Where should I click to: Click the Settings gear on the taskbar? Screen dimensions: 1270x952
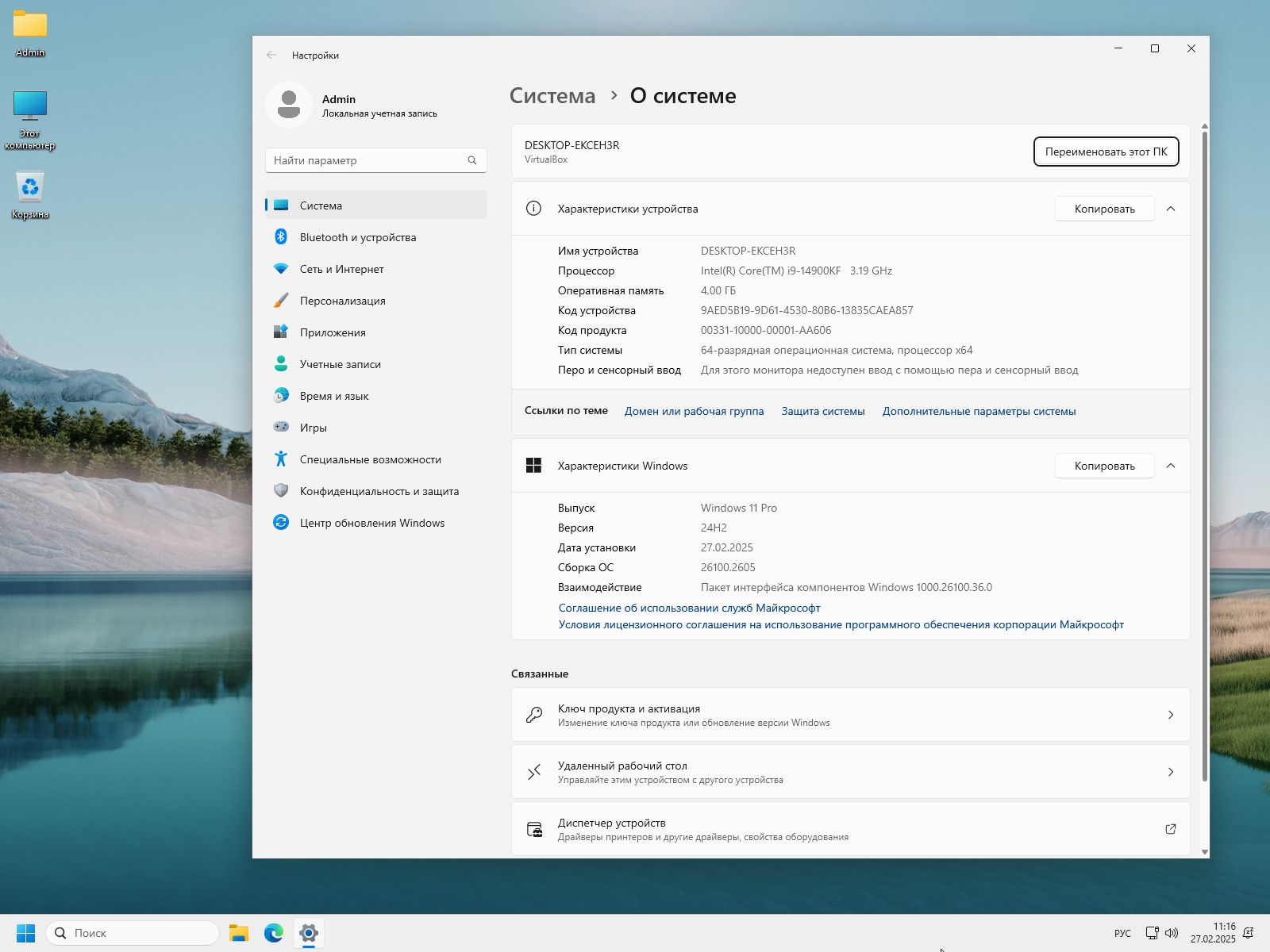(x=309, y=933)
